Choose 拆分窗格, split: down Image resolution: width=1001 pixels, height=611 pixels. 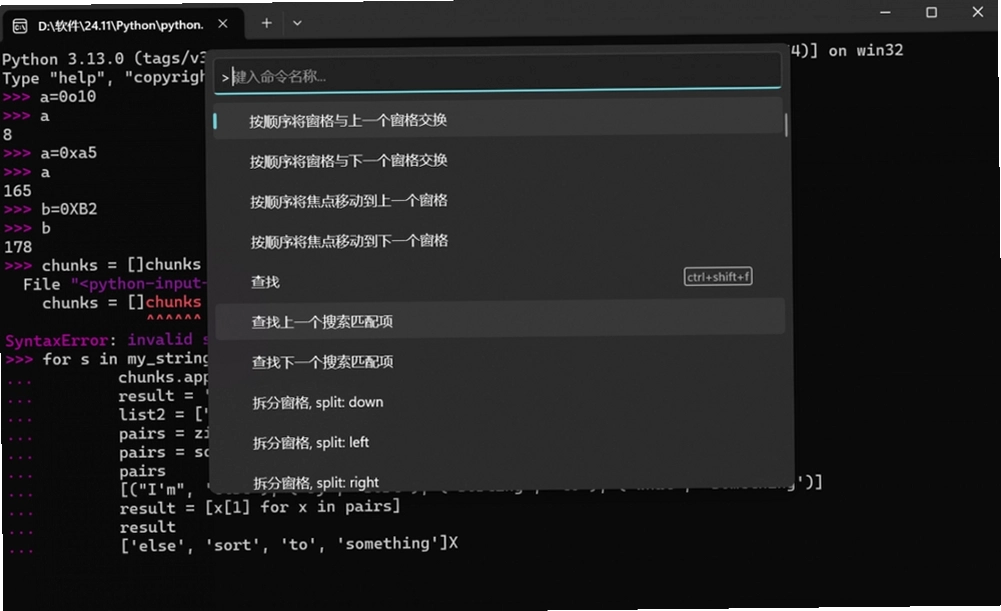499,402
